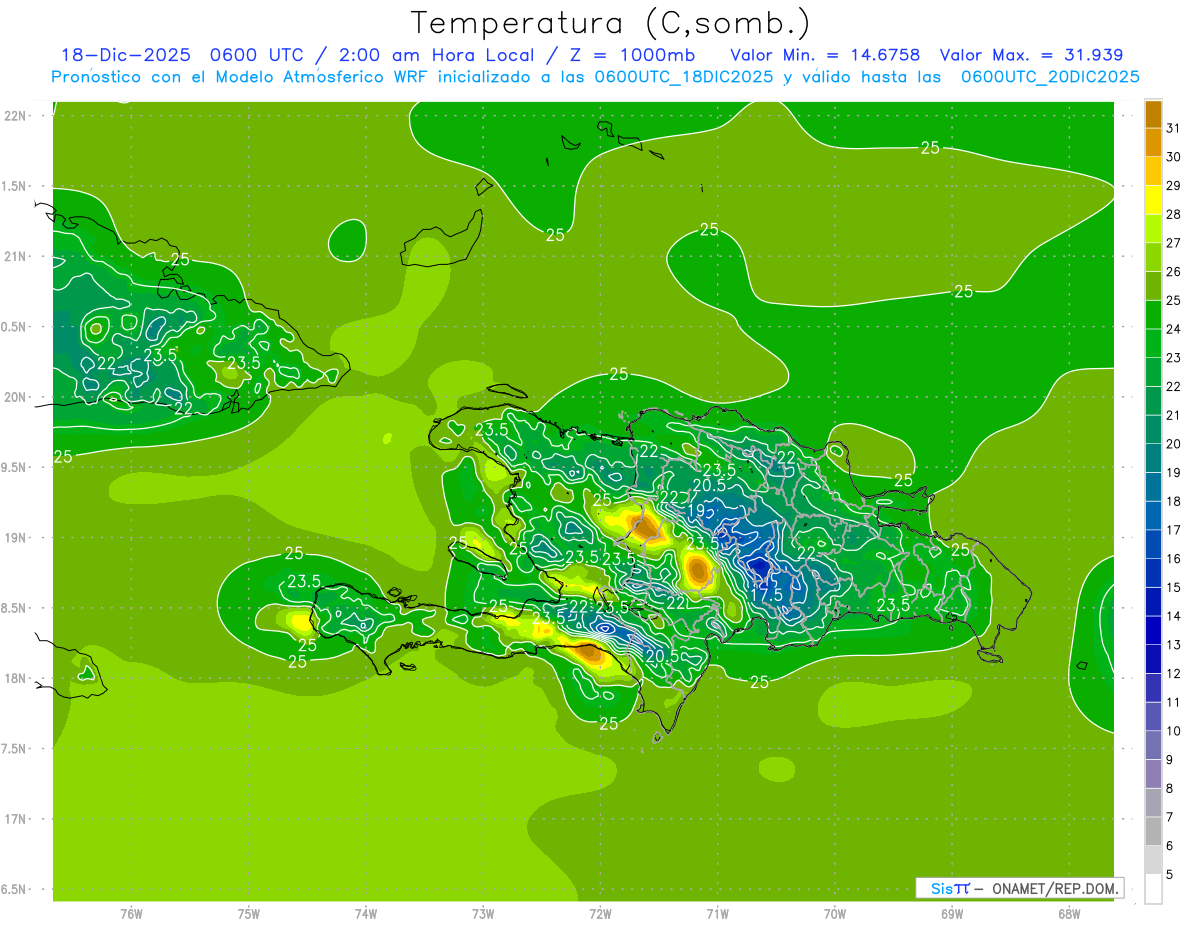Click the '2:00 am Hora Local' text
Image resolution: width=1200 pixels, height=927 pixels.
(x=438, y=55)
